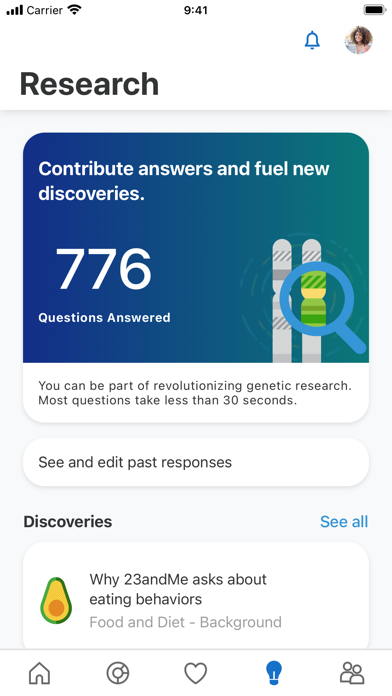Tap the revolutionizing genetic research description text
392x696 pixels.
point(195,393)
